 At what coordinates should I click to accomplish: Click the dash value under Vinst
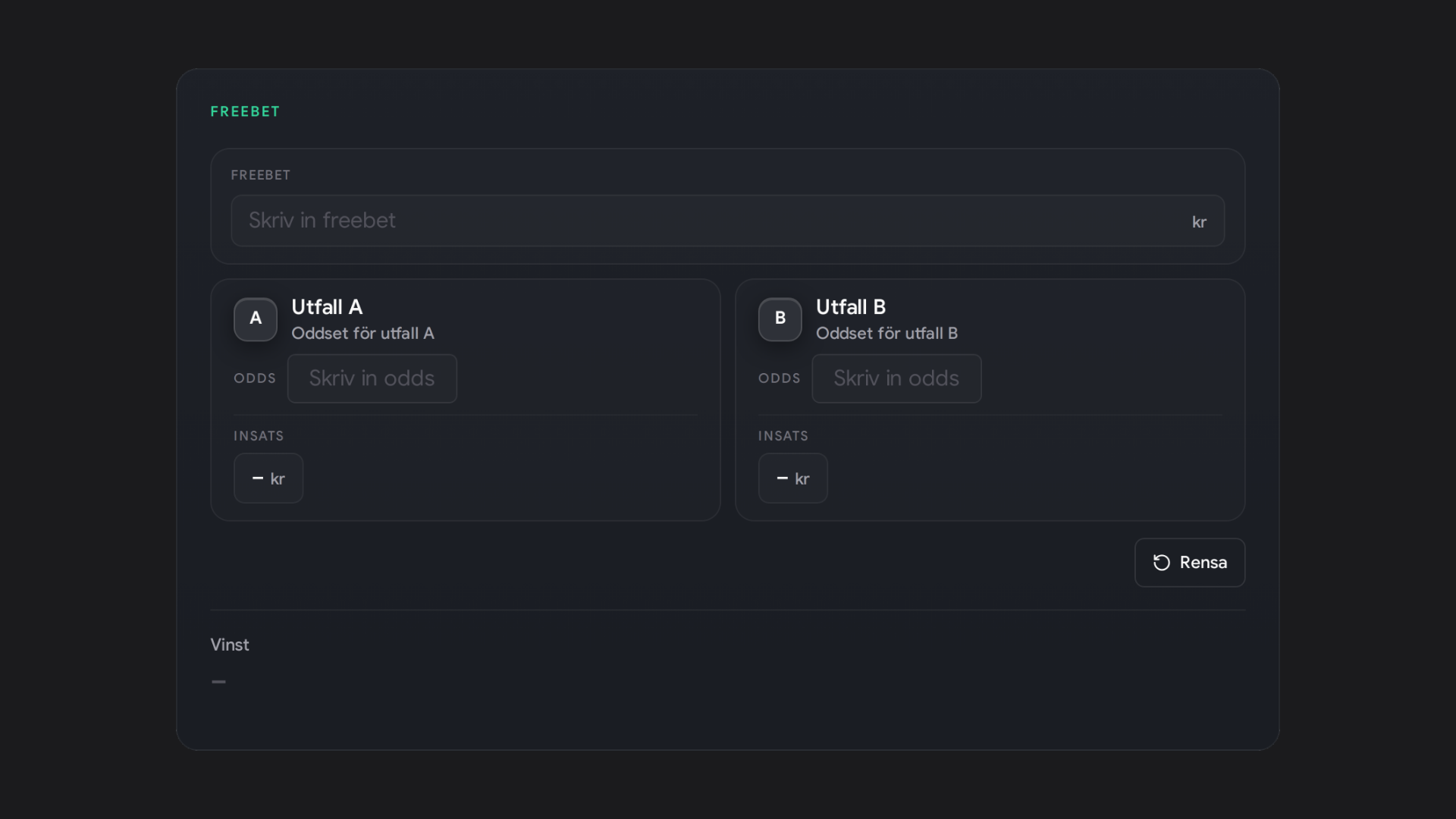[218, 682]
